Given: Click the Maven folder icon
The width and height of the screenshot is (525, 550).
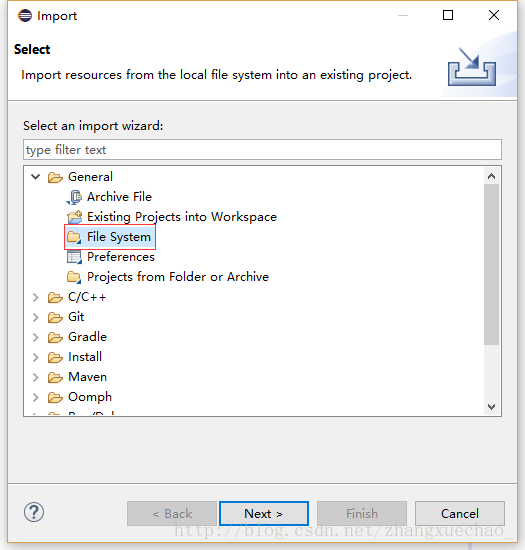Looking at the screenshot, I should click(x=55, y=377).
